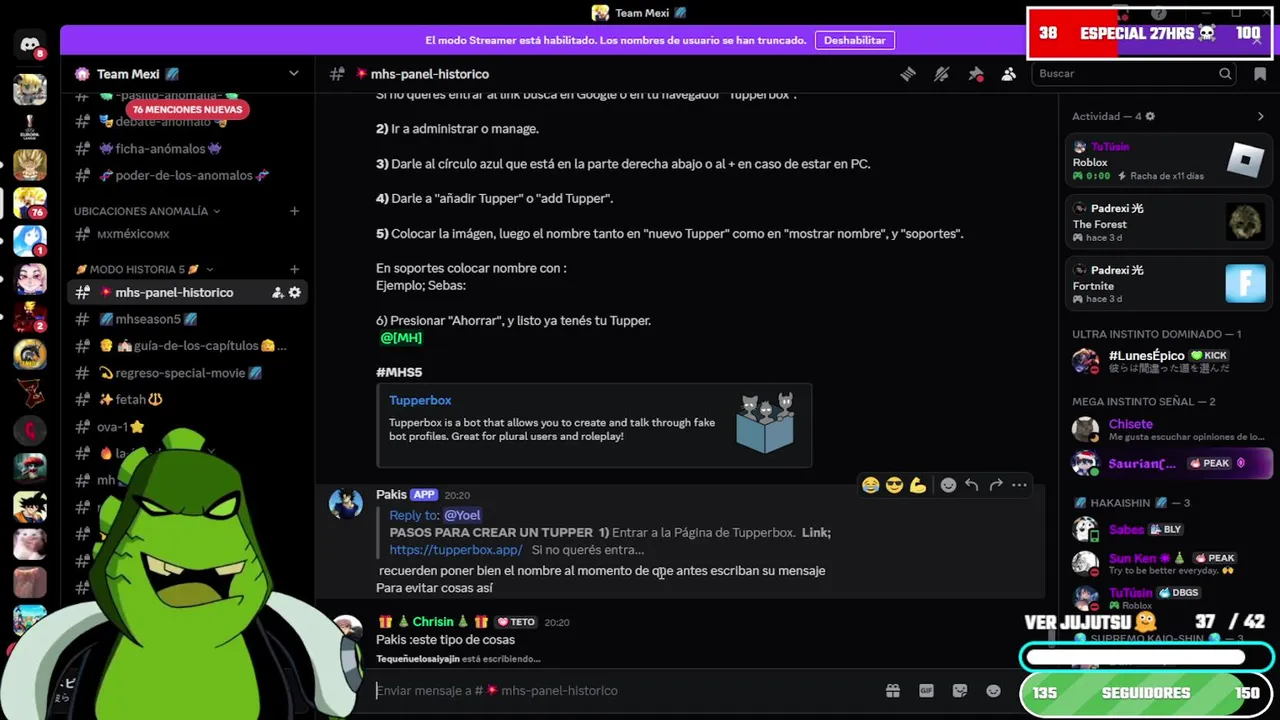Toggle notification settings bell in header
The width and height of the screenshot is (1280, 720).
[x=941, y=74]
